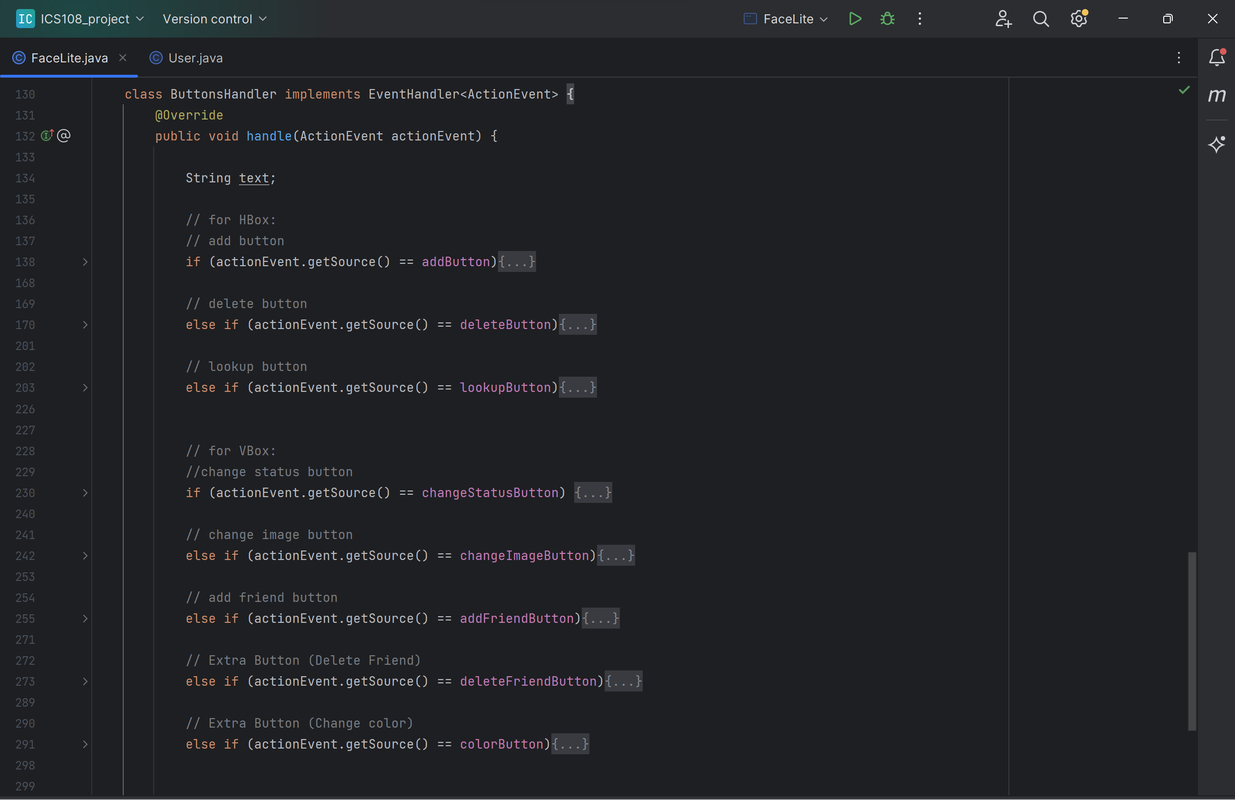Expand folded block at line 203
Image resolution: width=1235 pixels, height=800 pixels.
pos(85,388)
